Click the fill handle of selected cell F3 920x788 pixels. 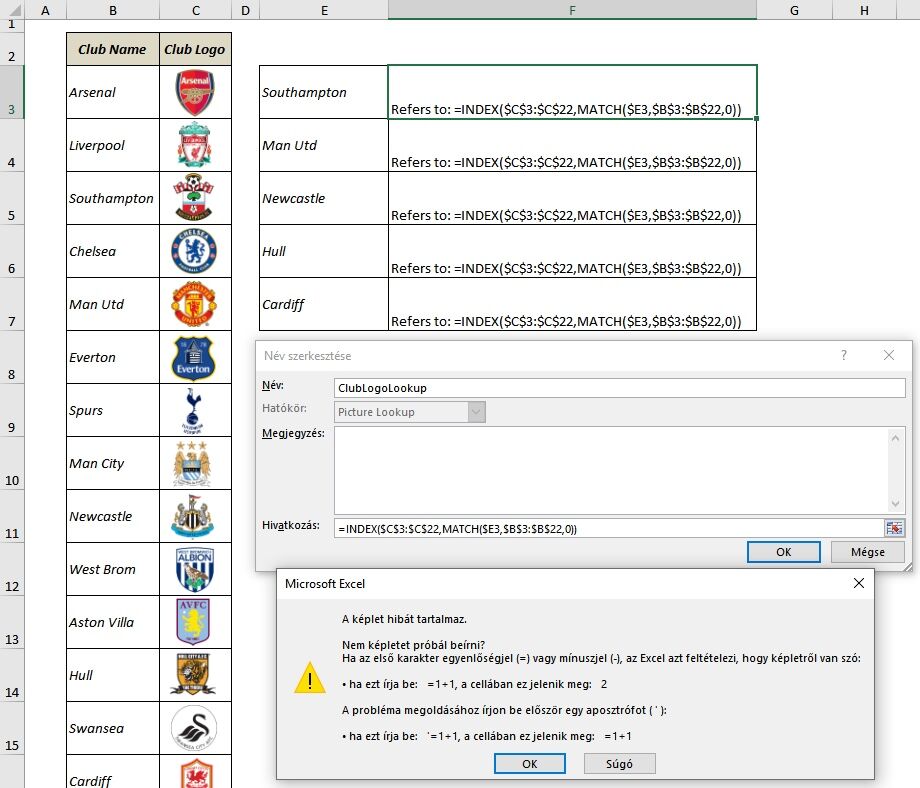point(756,119)
